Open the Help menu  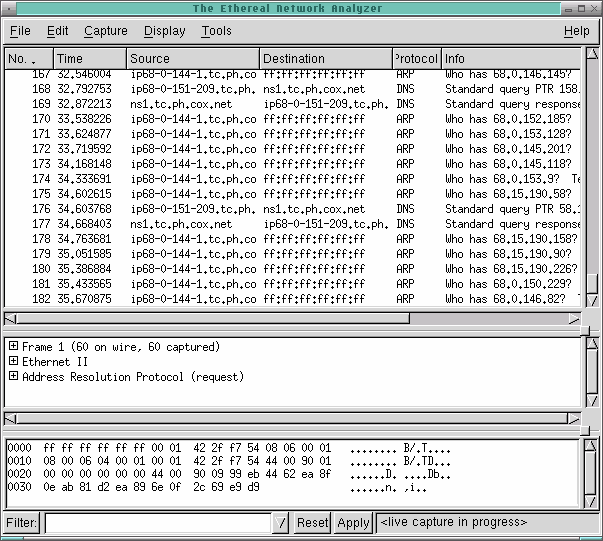[x=576, y=31]
